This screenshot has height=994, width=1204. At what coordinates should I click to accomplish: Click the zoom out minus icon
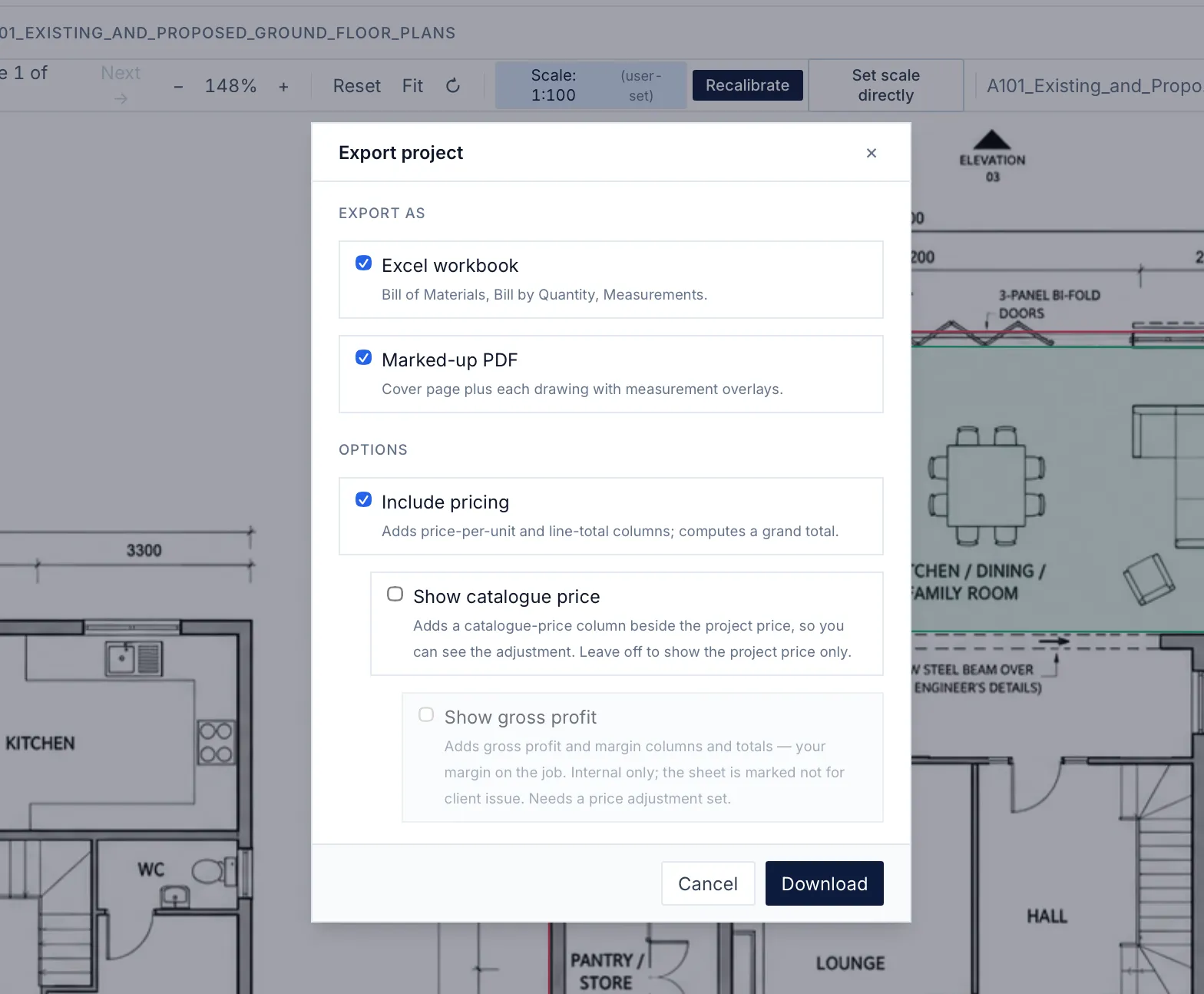pos(178,87)
